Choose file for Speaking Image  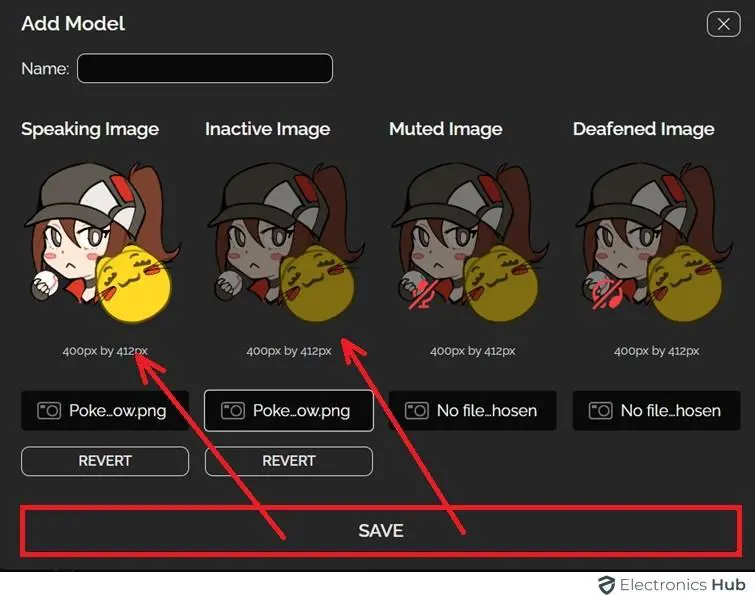pos(105,411)
